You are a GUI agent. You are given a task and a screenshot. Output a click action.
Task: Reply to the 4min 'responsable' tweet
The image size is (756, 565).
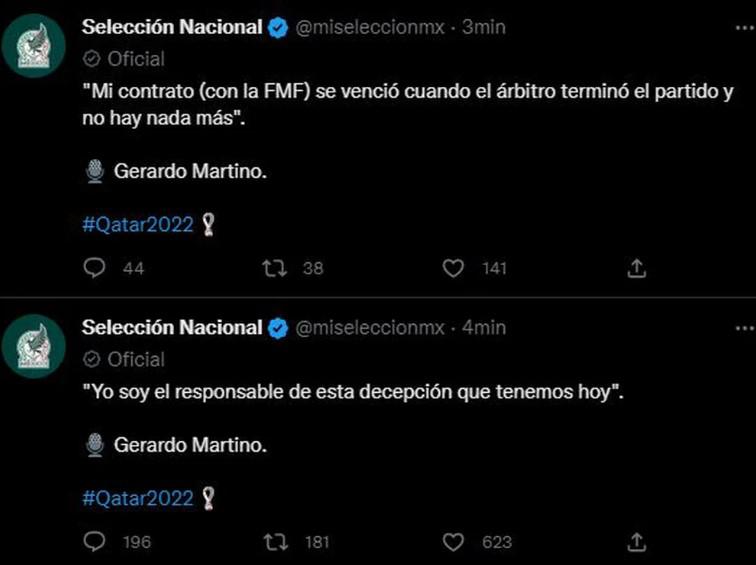point(95,542)
